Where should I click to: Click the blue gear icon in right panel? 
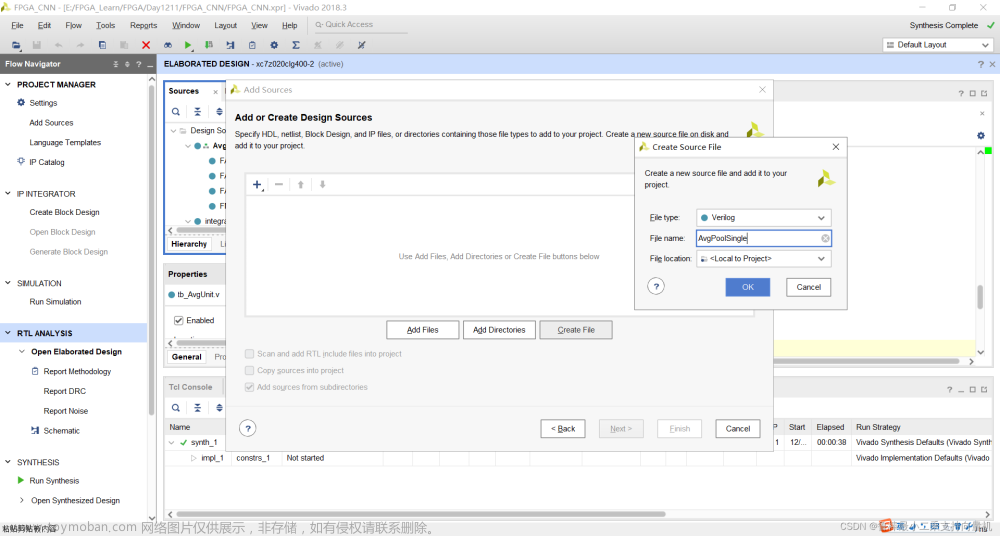(x=981, y=135)
